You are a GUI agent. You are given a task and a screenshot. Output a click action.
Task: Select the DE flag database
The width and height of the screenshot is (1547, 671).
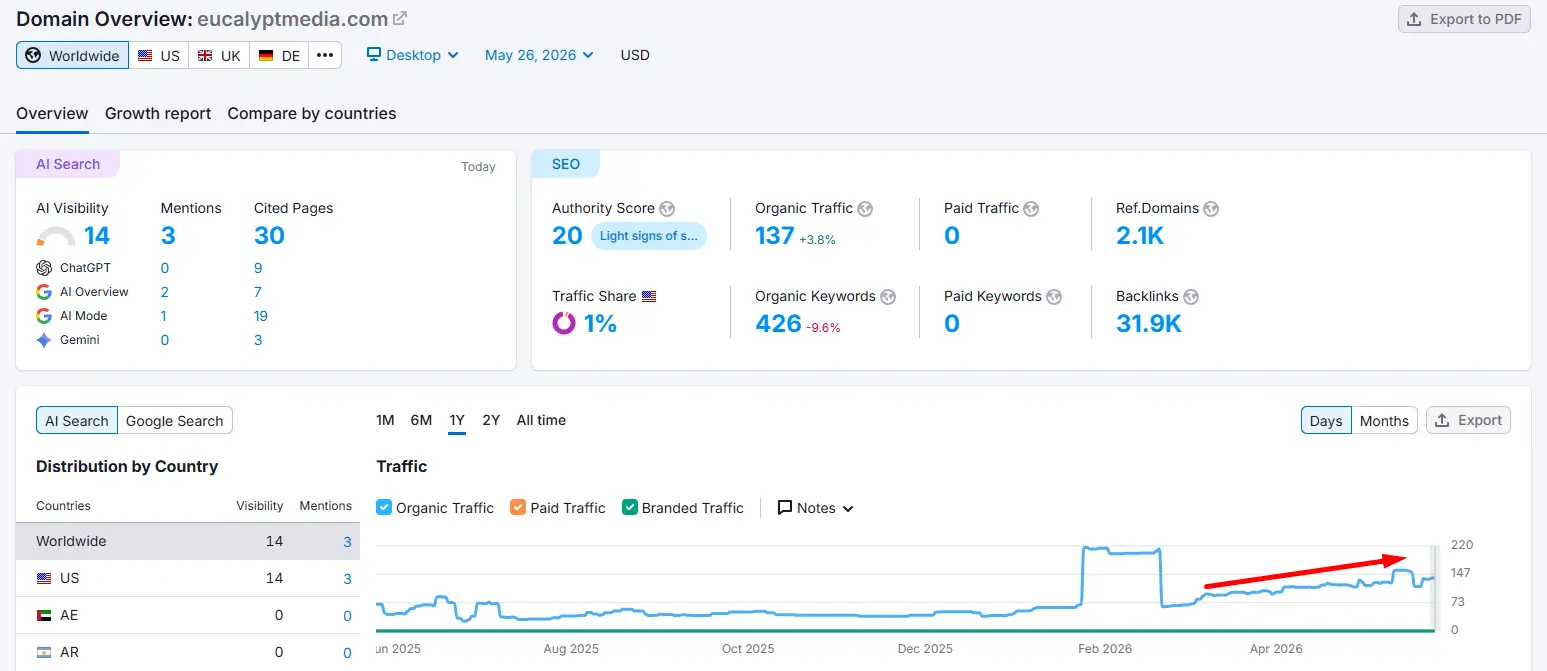point(279,55)
